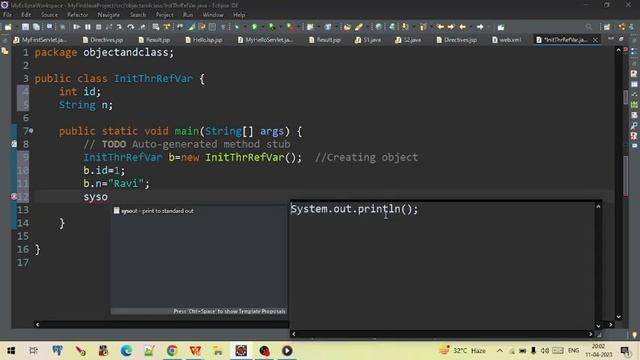Screen dimensions: 640x360
Task: Click the task marker on line 8
Action: coord(14,144)
